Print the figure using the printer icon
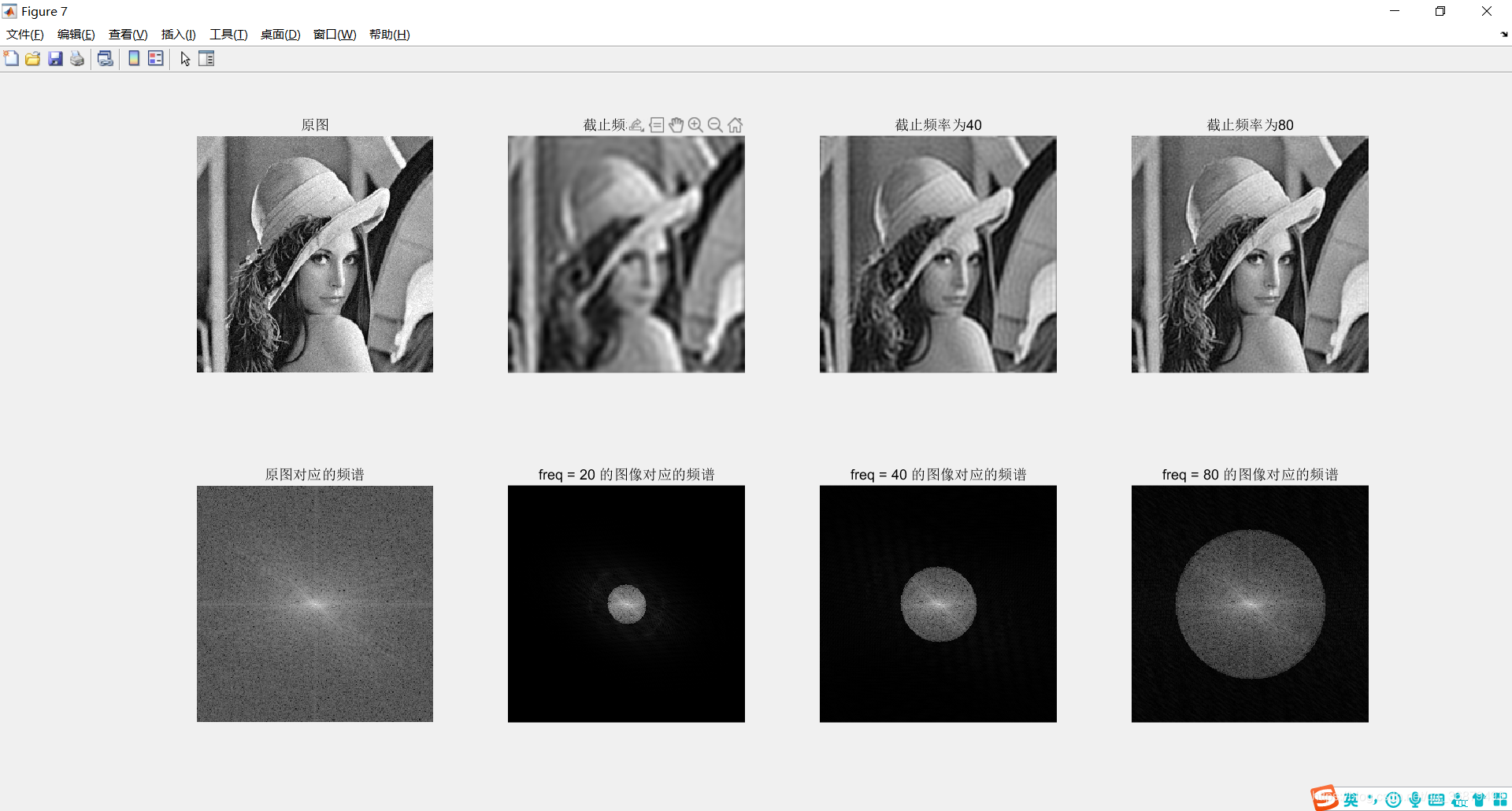 tap(77, 58)
